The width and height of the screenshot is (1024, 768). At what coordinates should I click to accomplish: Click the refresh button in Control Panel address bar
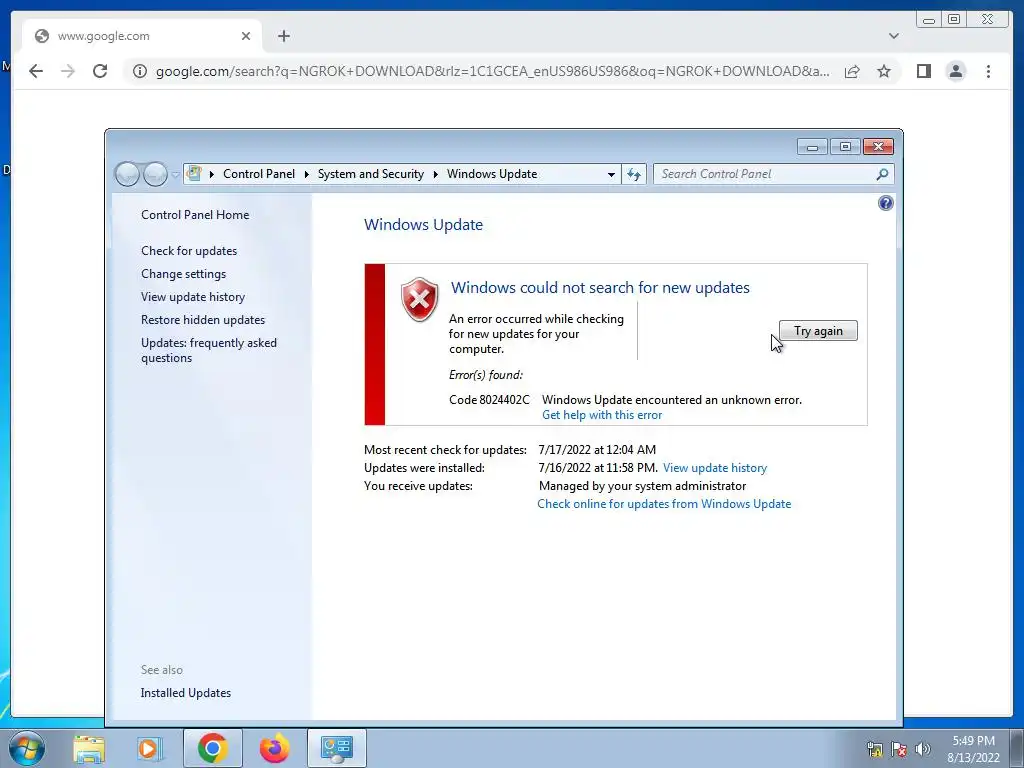[633, 174]
